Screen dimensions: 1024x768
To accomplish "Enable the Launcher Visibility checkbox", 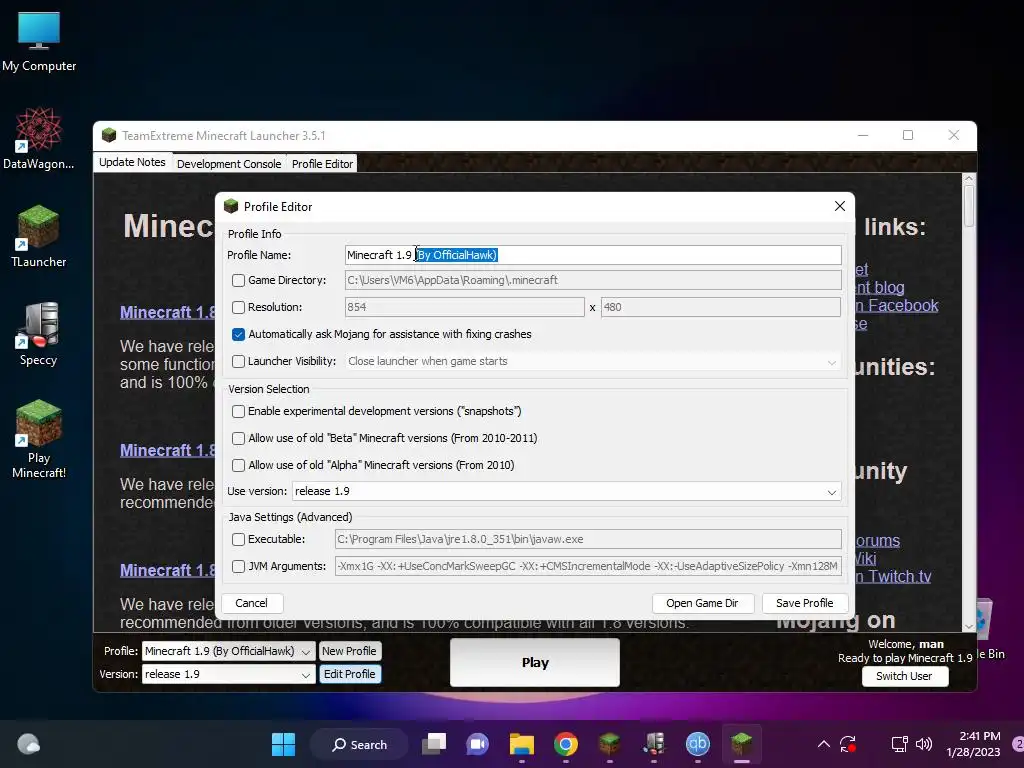I will pyautogui.click(x=238, y=361).
